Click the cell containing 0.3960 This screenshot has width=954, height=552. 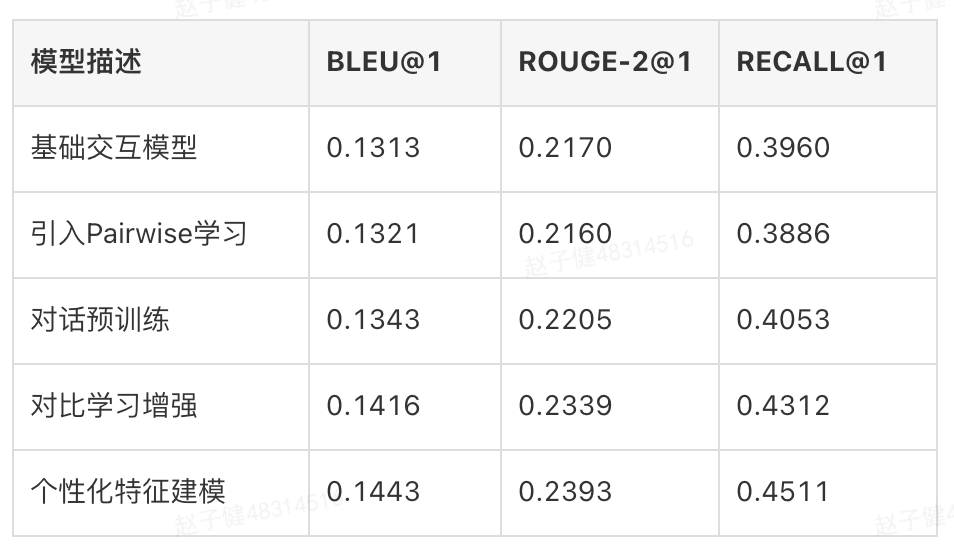[x=783, y=148]
